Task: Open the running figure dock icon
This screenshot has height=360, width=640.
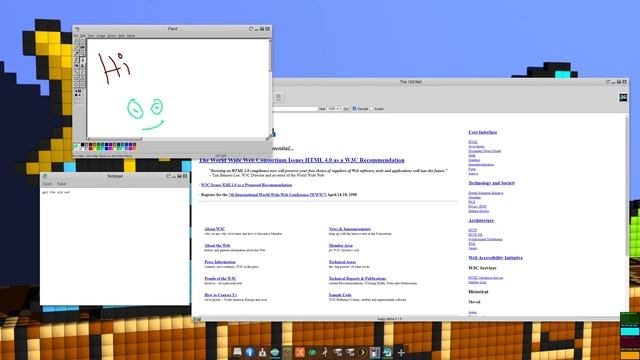Action: tap(325, 352)
